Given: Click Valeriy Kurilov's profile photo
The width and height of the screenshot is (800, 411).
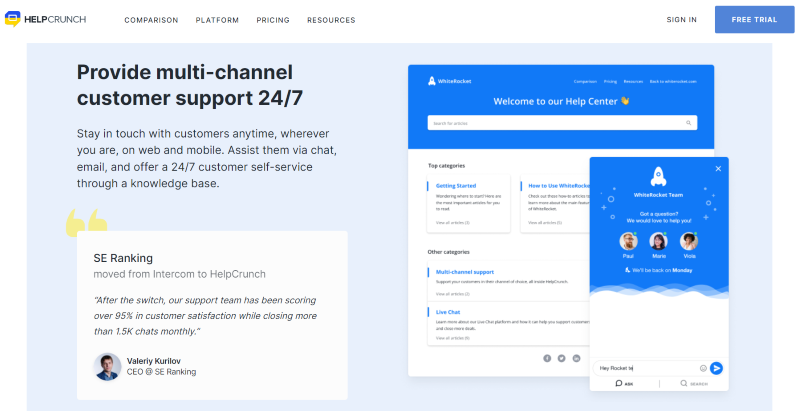Looking at the screenshot, I should tap(108, 367).
